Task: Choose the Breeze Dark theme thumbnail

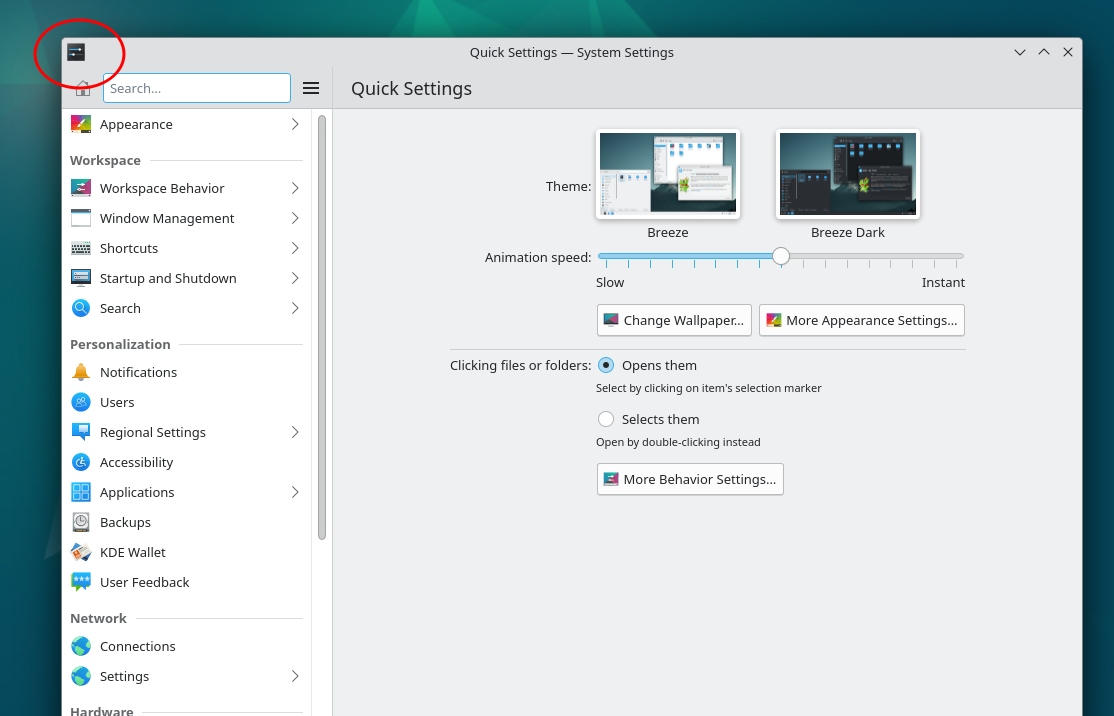Action: pos(848,174)
